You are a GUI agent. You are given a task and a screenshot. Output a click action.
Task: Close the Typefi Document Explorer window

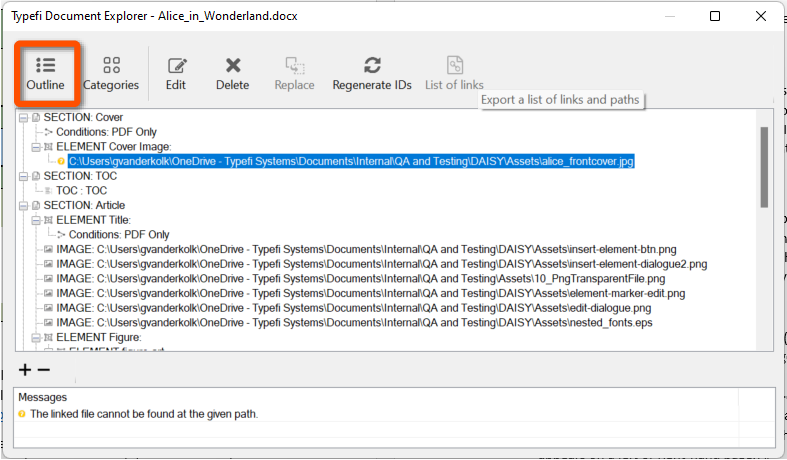[761, 16]
